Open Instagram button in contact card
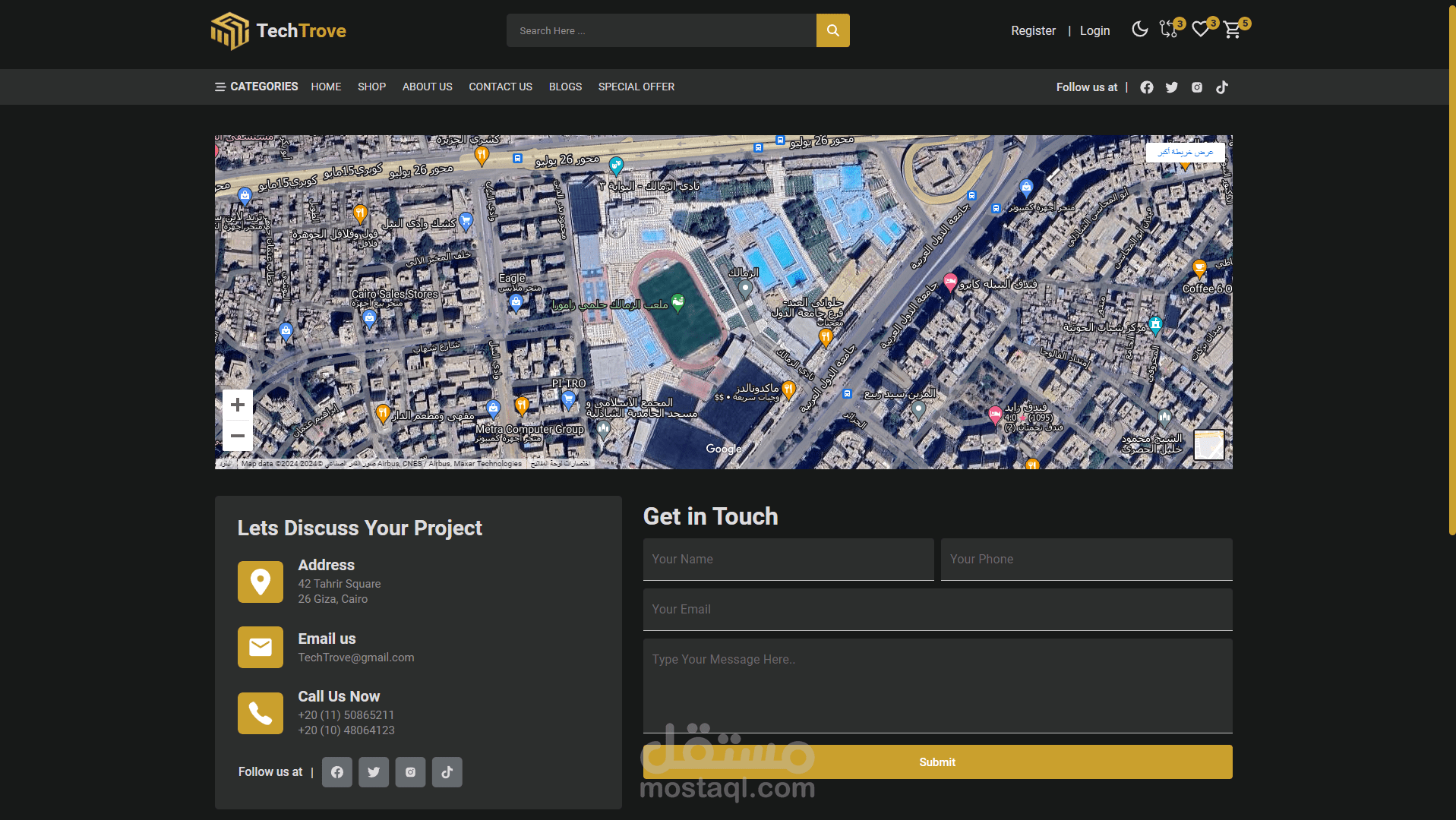Screen dimensions: 1456x820 (x=410, y=772)
